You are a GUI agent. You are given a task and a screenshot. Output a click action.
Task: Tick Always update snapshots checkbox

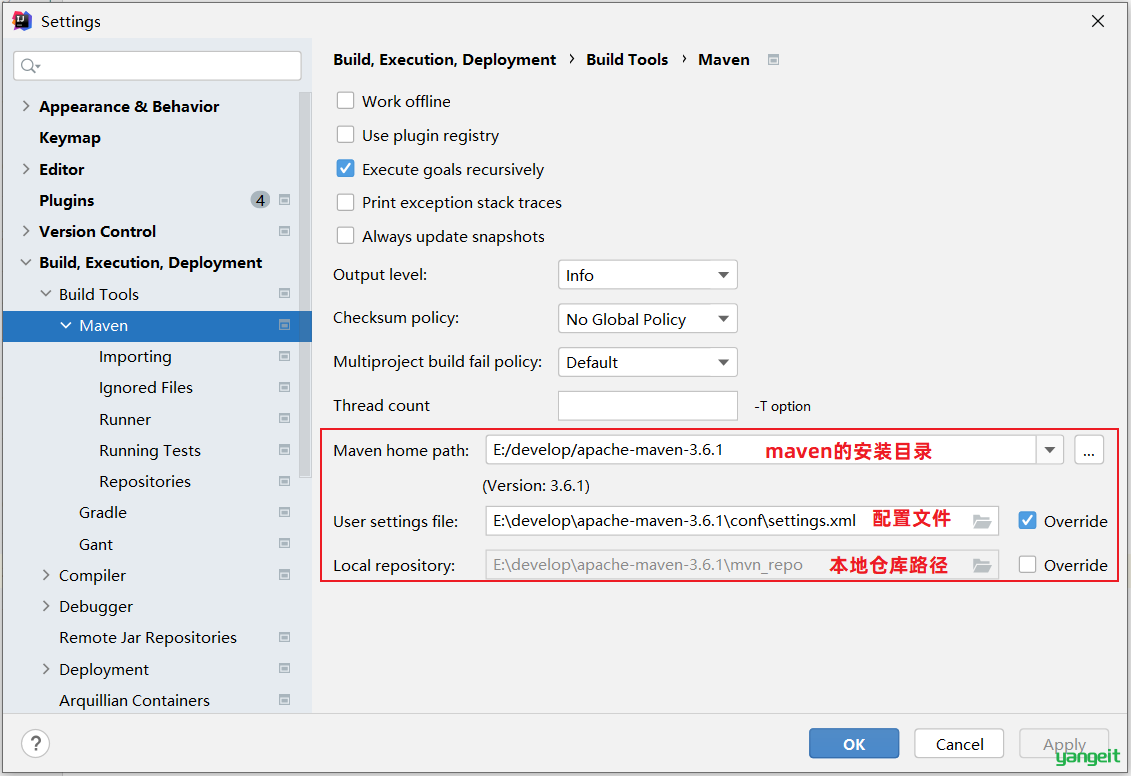(346, 236)
